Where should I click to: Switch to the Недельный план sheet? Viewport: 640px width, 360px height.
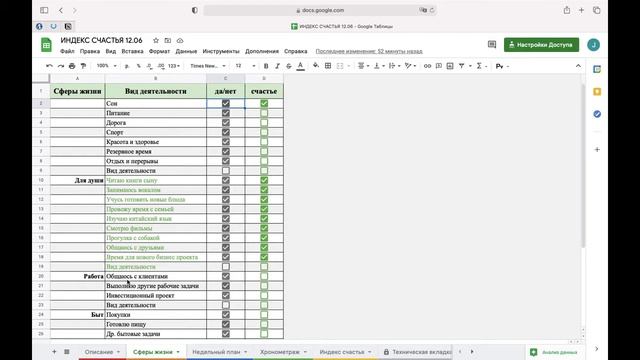point(216,352)
